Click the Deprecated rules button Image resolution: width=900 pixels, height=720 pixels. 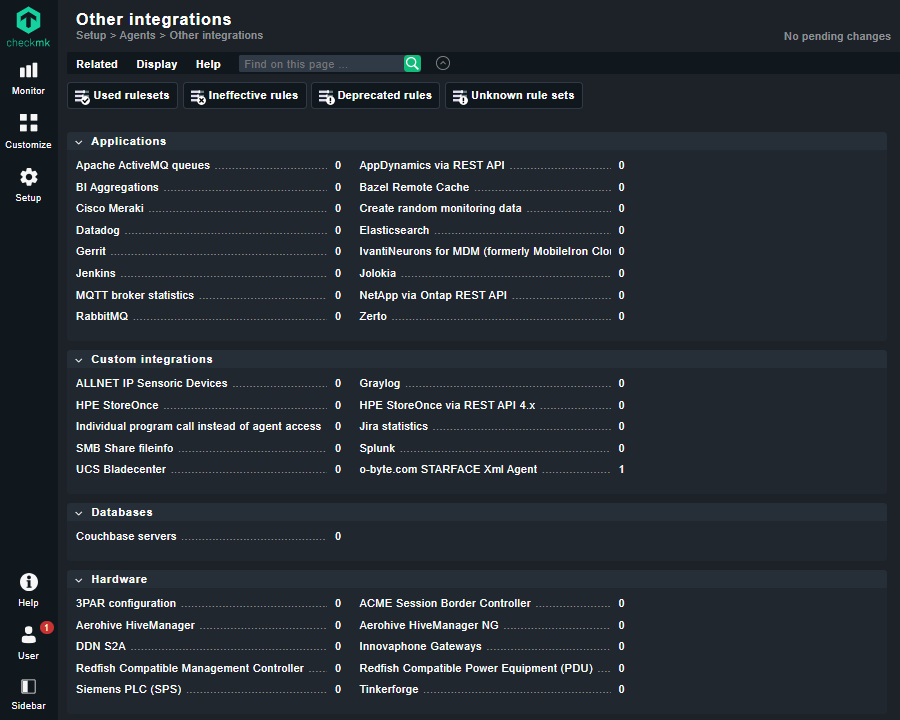pyautogui.click(x=375, y=96)
